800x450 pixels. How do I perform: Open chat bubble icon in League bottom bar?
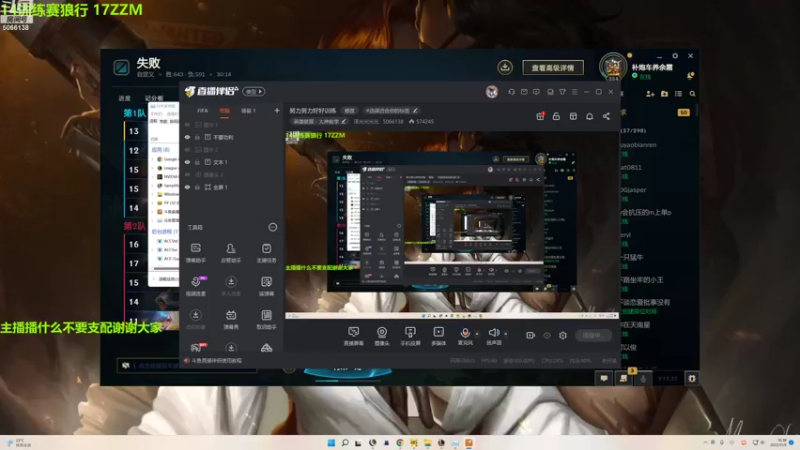coord(604,378)
